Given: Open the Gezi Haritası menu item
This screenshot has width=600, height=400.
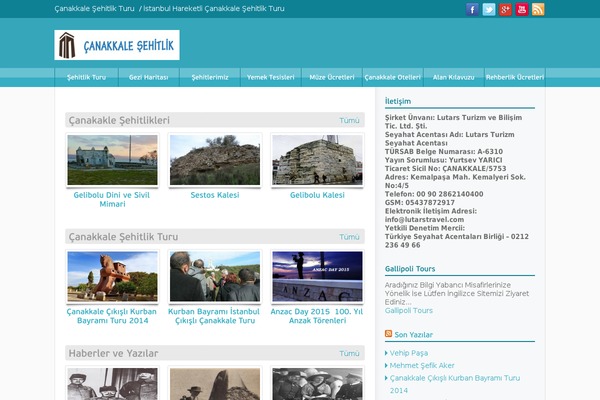Looking at the screenshot, I should click(148, 77).
